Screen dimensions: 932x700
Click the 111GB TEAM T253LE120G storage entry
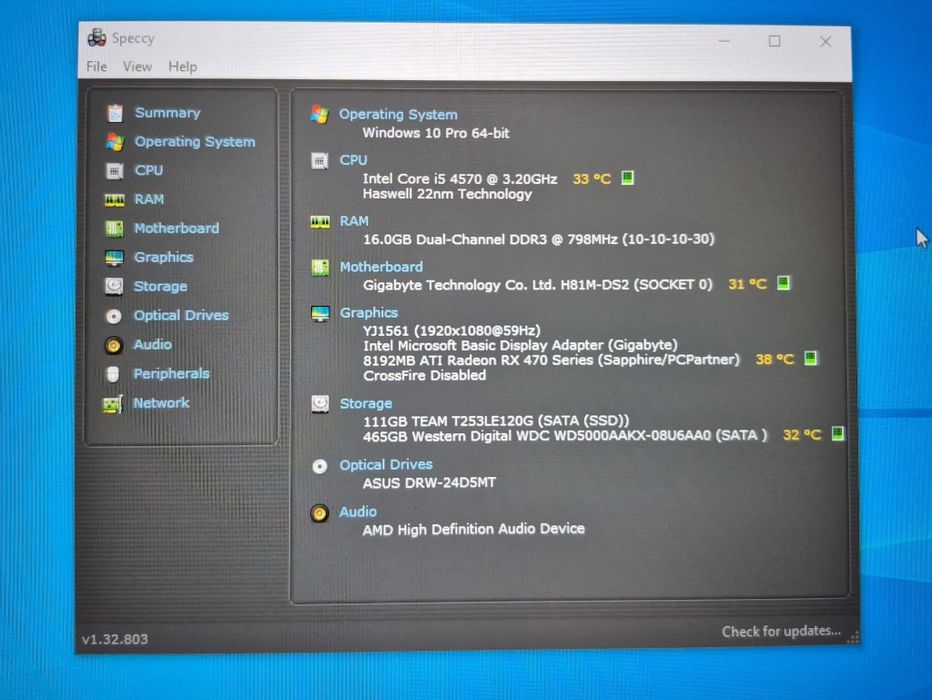coord(496,421)
